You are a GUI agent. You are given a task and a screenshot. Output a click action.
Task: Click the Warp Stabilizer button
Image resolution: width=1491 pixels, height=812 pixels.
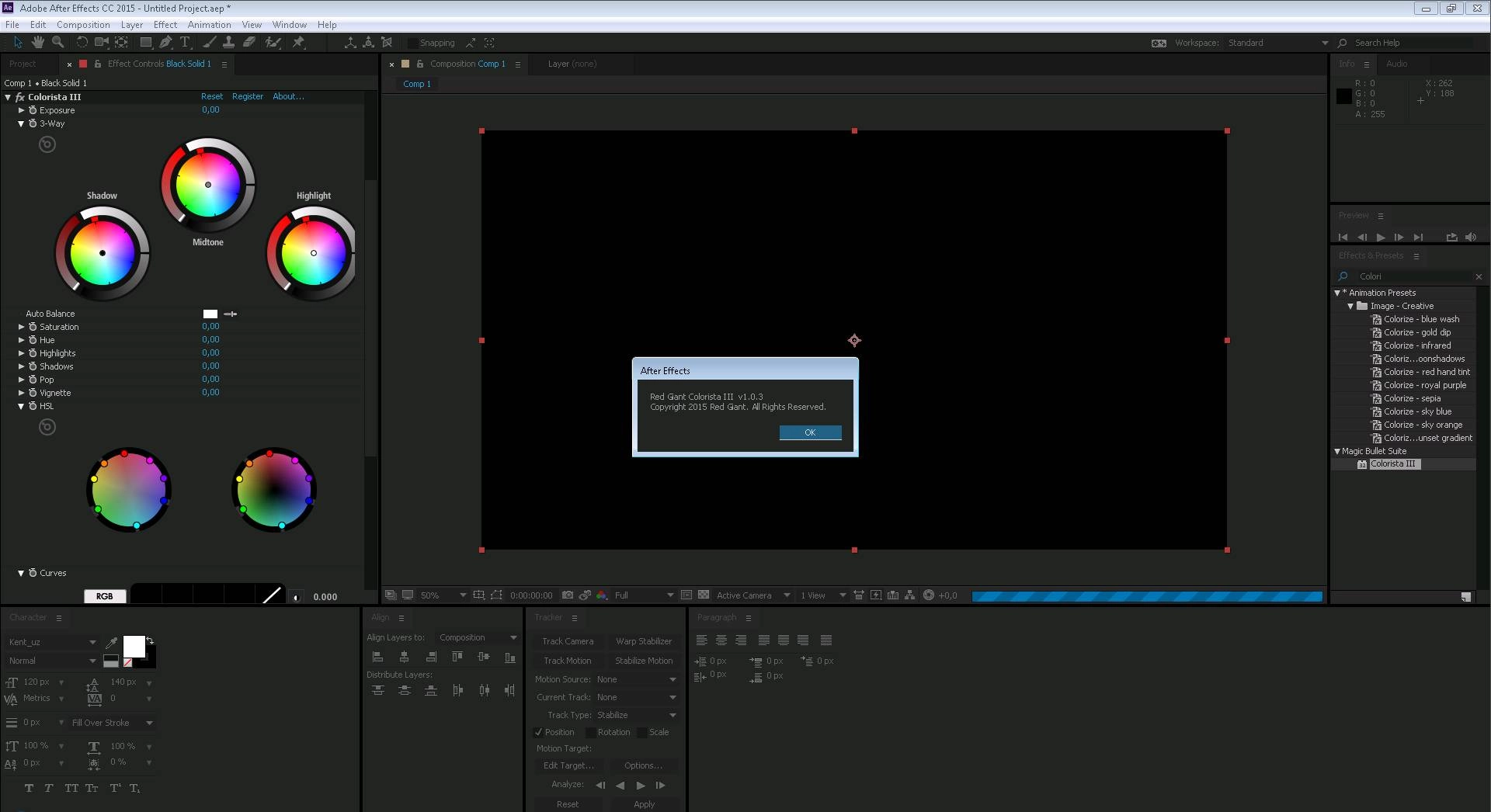tap(644, 641)
